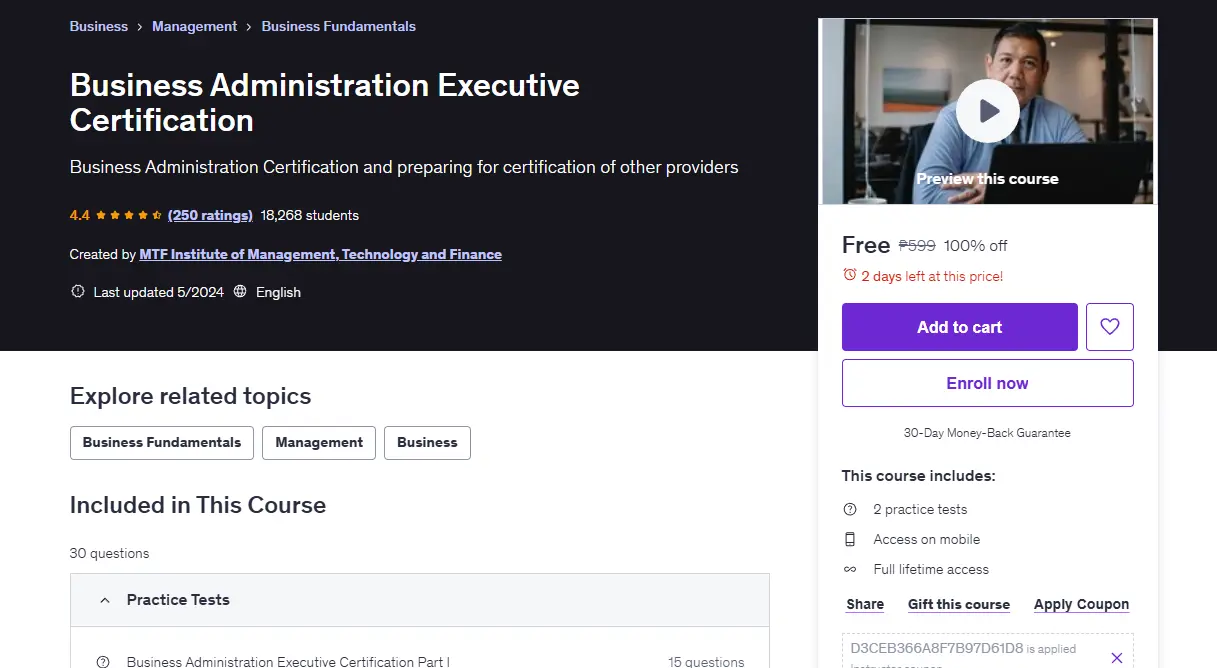Click the Enroll now button
Screen dimensions: 1217x668
[x=988, y=383]
